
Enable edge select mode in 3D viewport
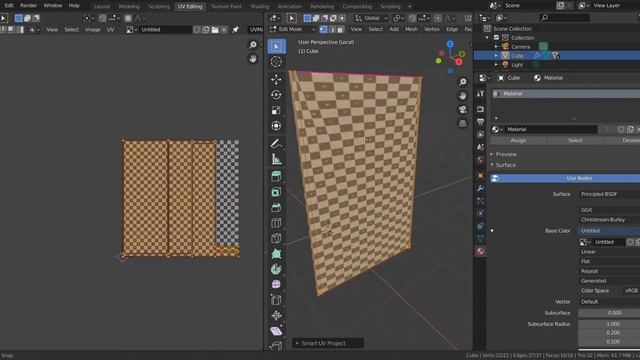point(332,29)
